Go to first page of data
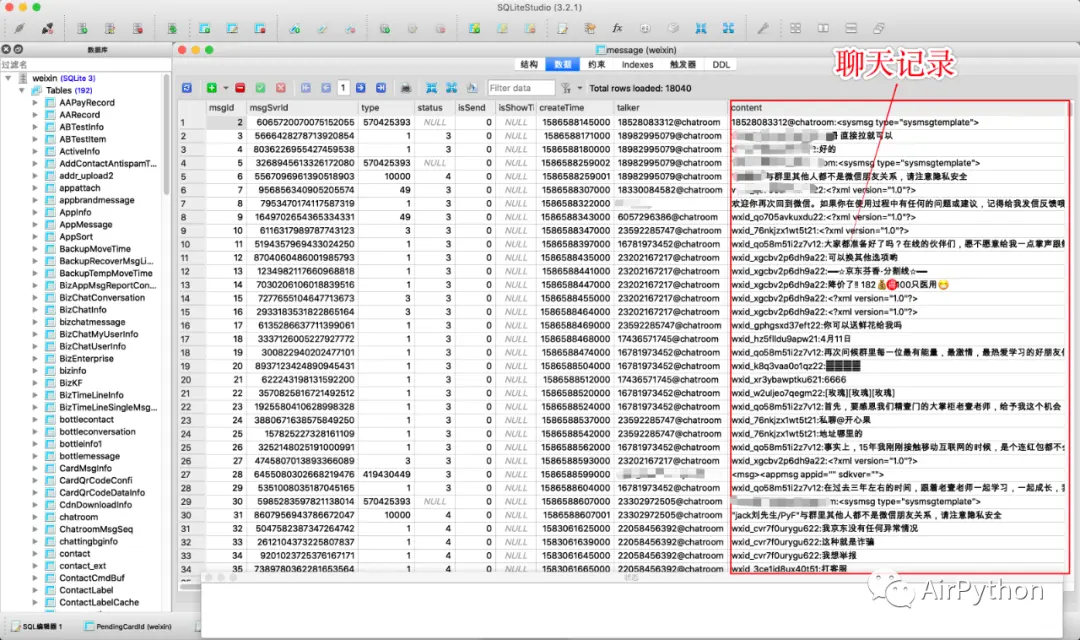 306,88
